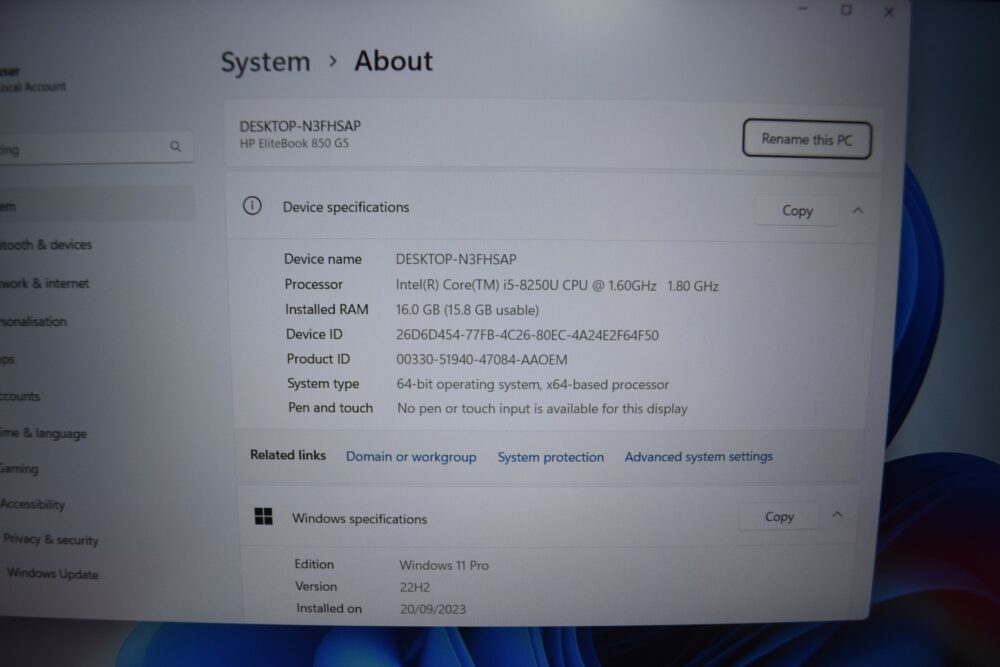Select Installed on date 20/09/2023
The height and width of the screenshot is (667, 1000).
[433, 609]
